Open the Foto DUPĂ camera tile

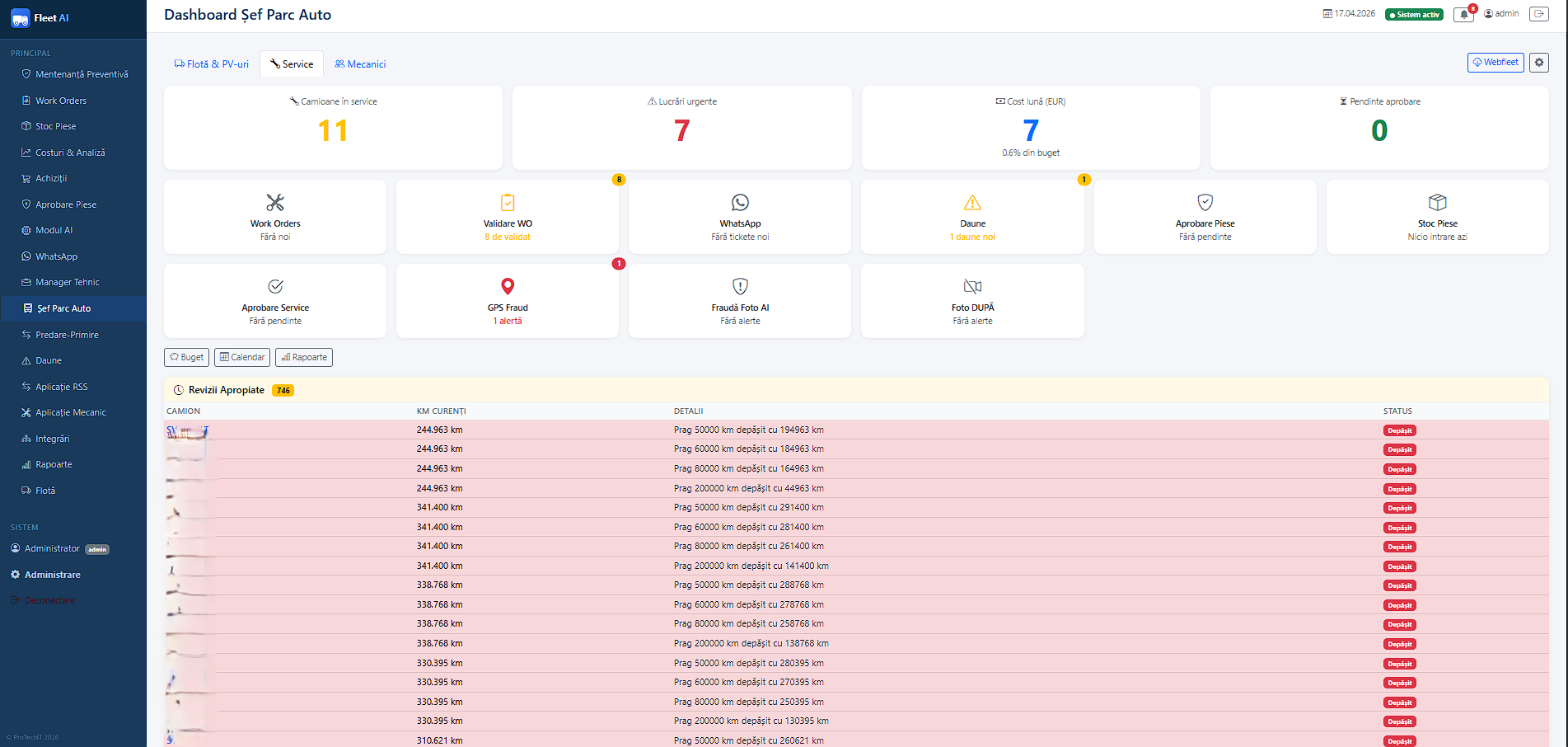pos(972,302)
